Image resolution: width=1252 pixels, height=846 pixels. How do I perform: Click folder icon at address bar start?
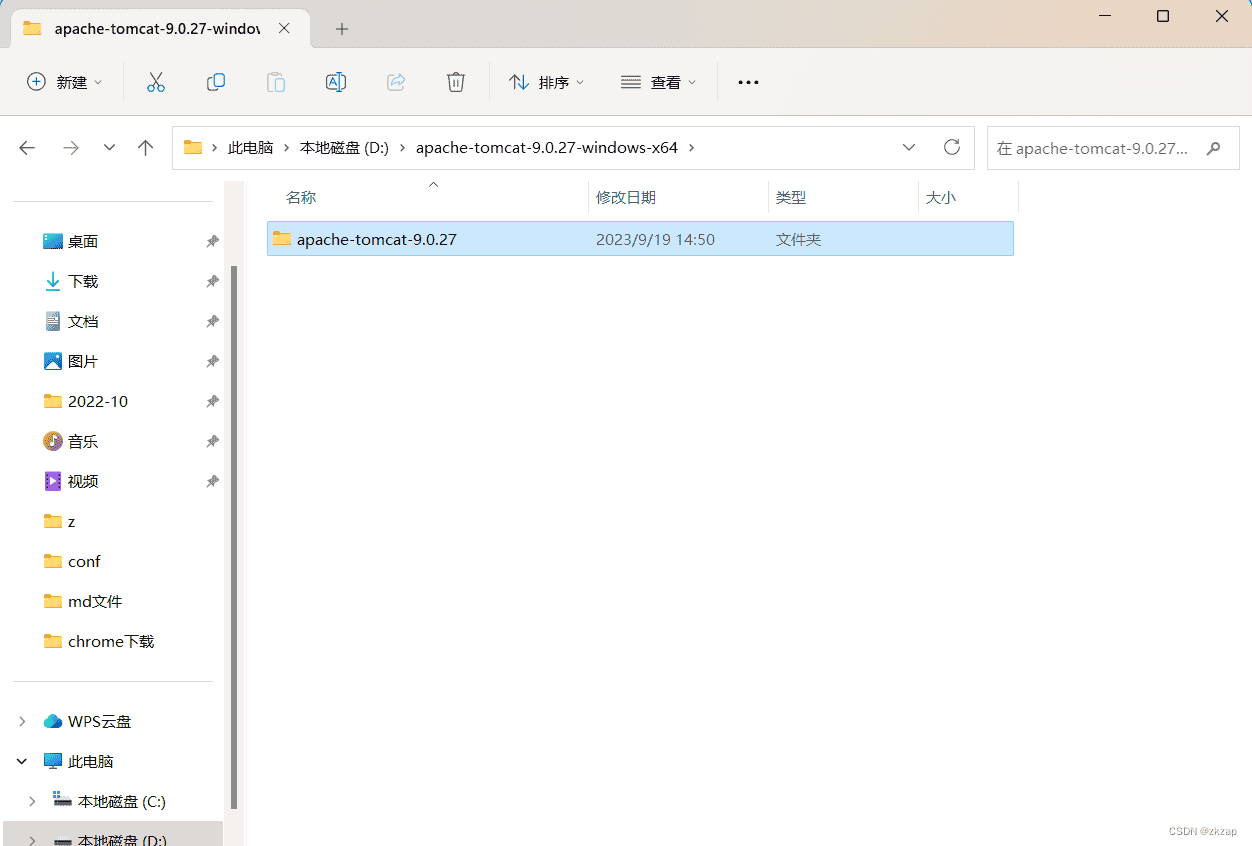point(193,148)
